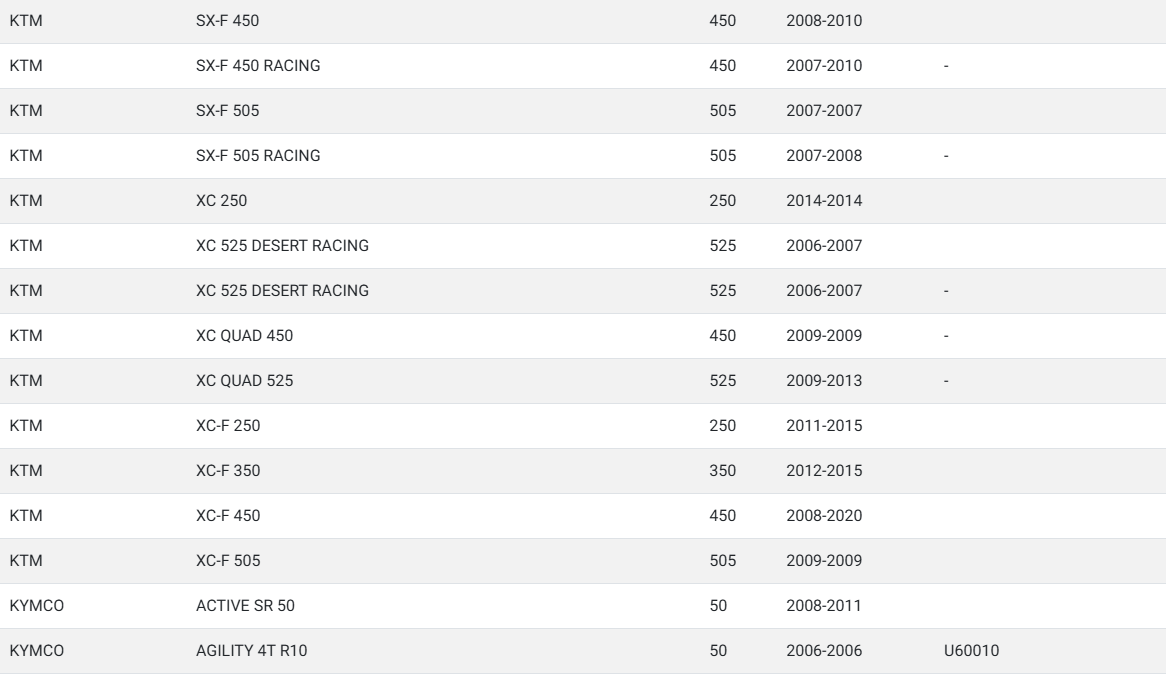Click the ACTIVE SR 50 model name
The width and height of the screenshot is (1166, 675).
(245, 606)
